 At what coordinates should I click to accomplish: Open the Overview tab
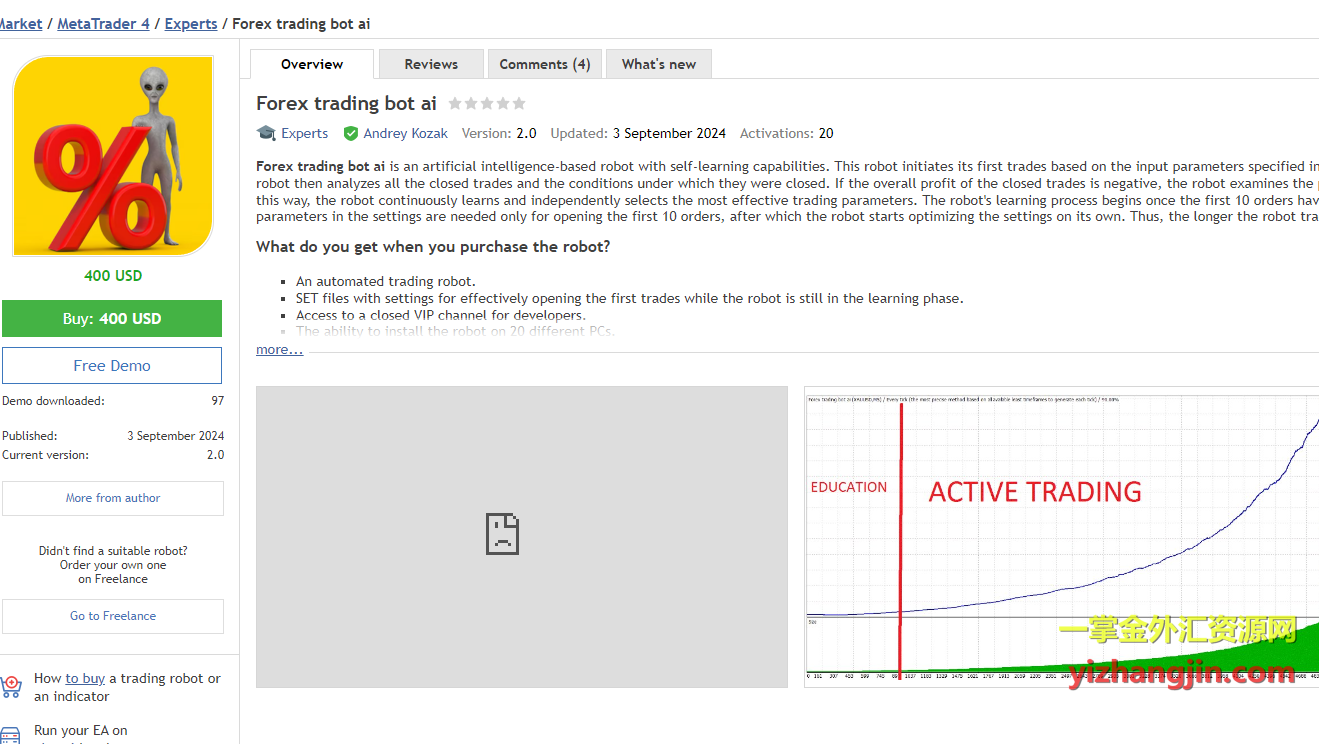click(x=312, y=64)
